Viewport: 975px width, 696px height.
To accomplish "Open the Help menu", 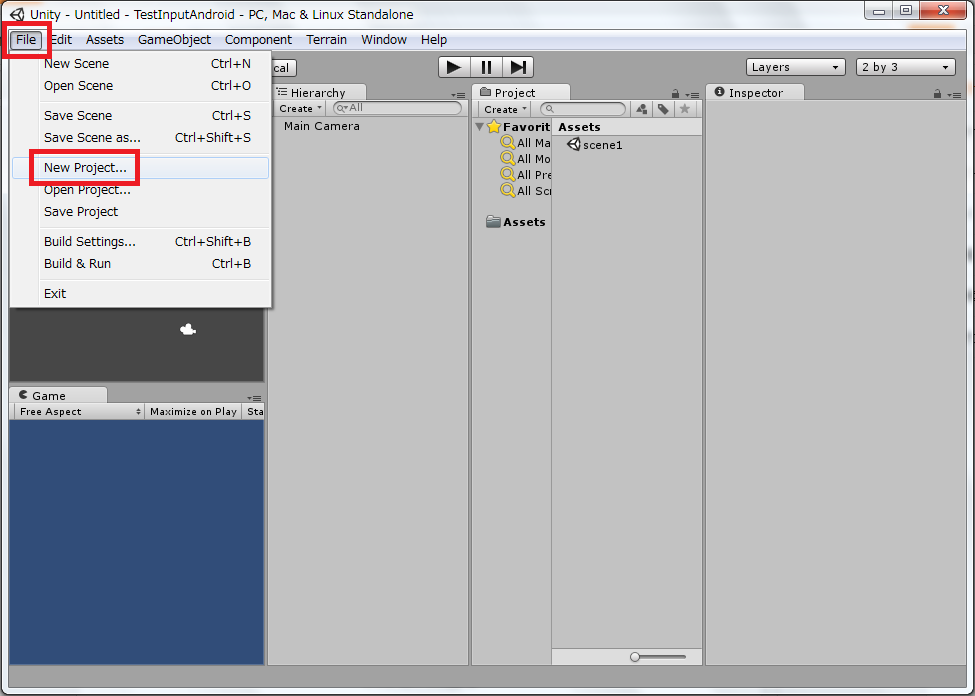I will [433, 40].
